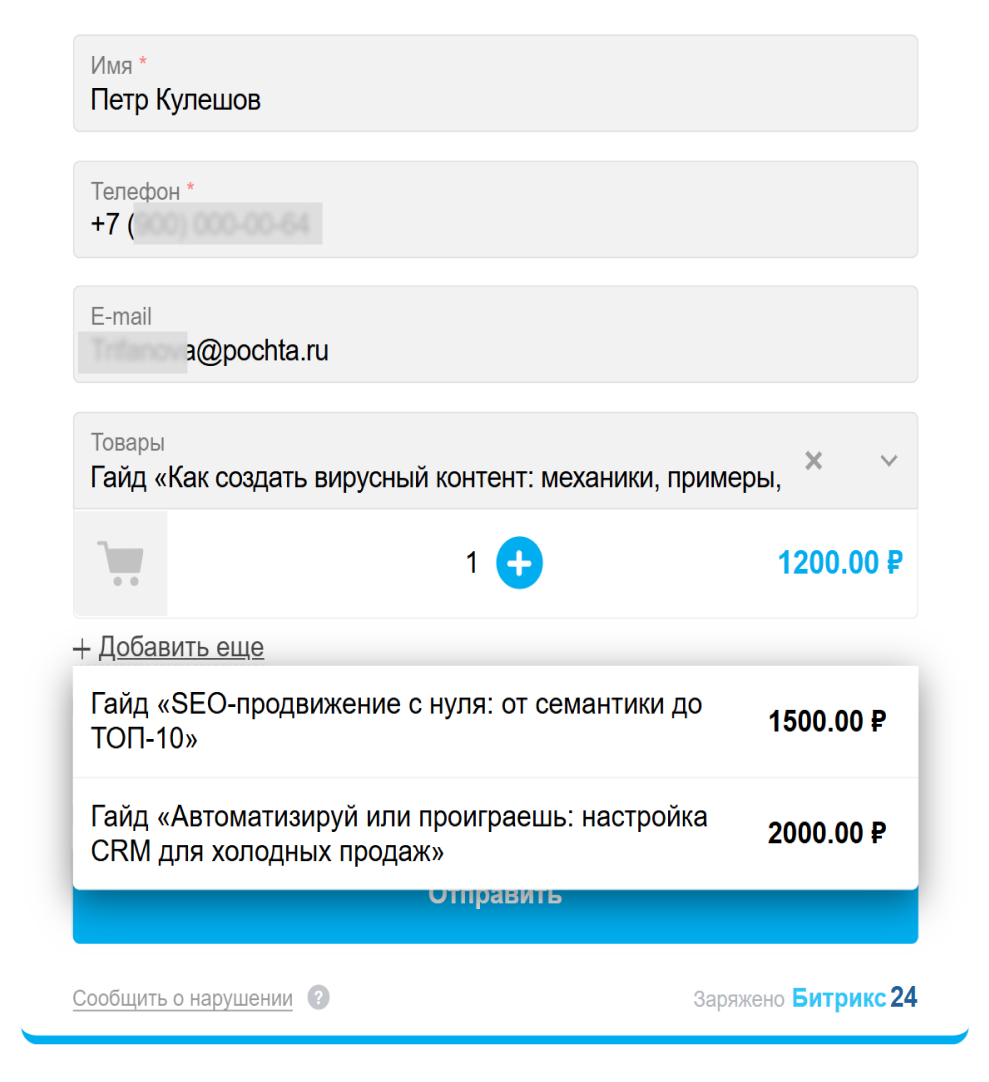Click the quantity number 1

click(x=472, y=562)
